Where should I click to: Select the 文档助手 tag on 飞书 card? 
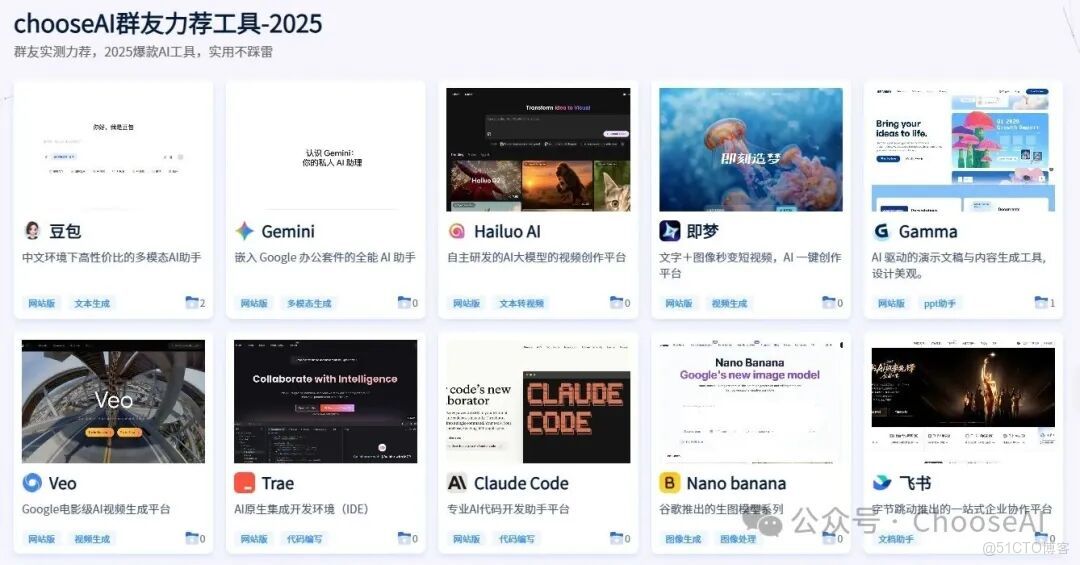click(896, 539)
